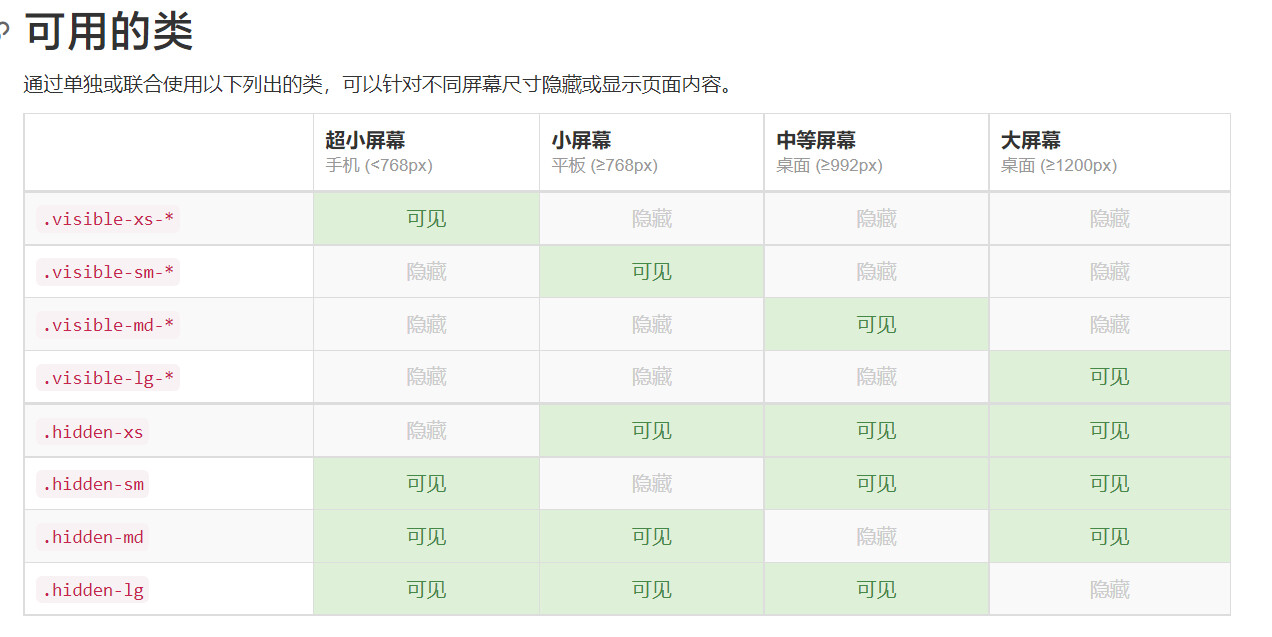Click .visible-xs-* 小屏幕 隐藏 cell
Image resolution: width=1272 pixels, height=637 pixels.
(651, 219)
